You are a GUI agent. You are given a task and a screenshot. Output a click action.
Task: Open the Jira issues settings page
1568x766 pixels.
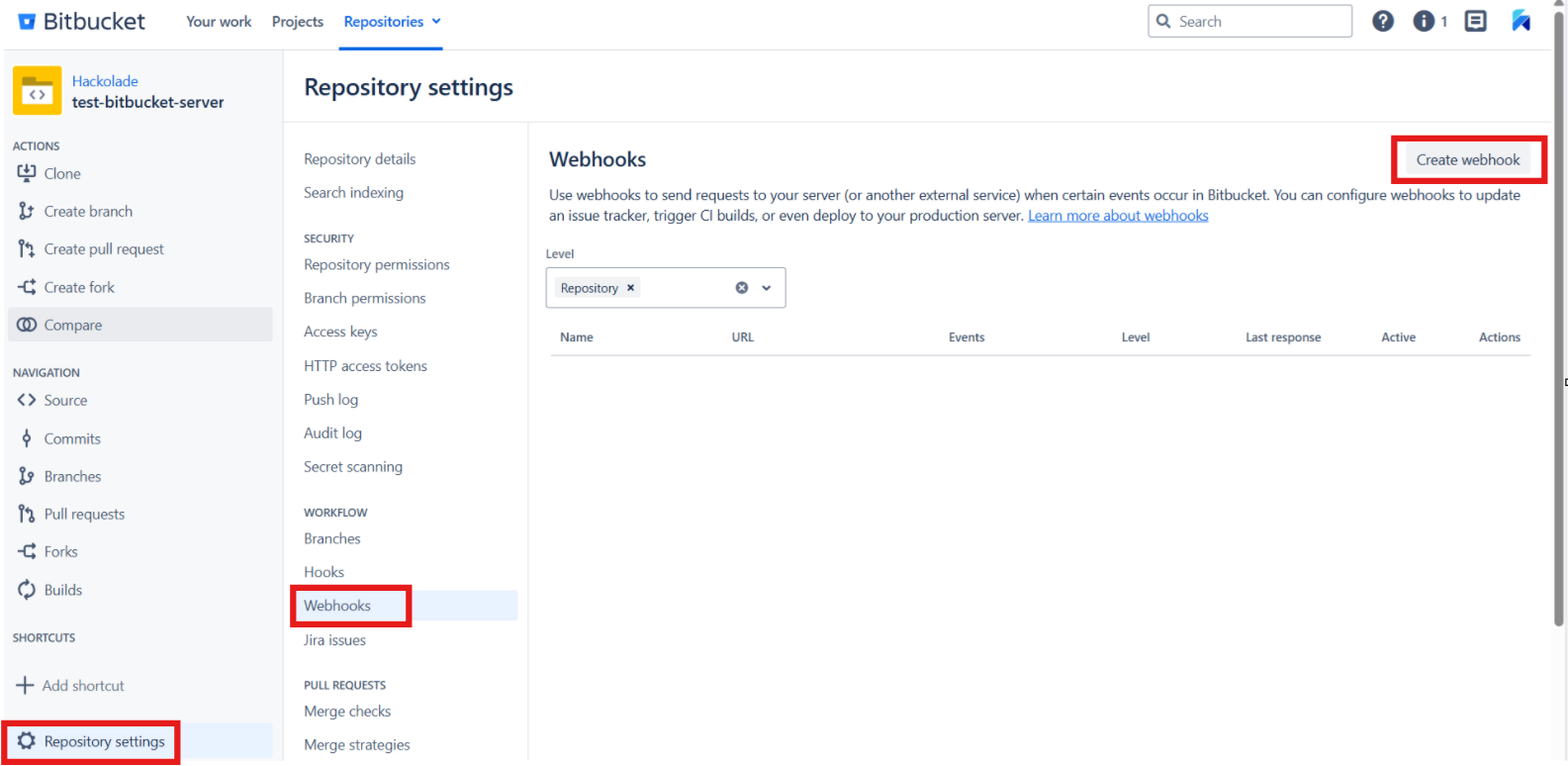tap(335, 639)
